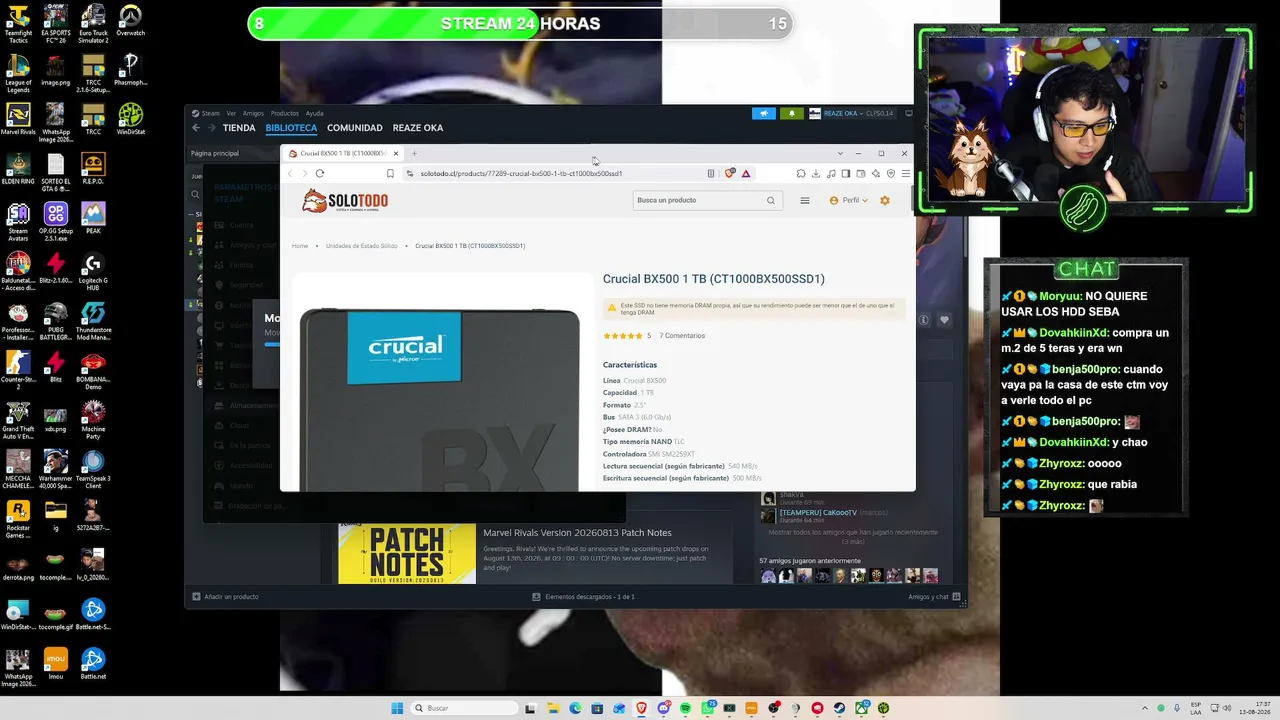1280x720 pixels.
Task: Switch to the BIBLIOTECA tab in Steam
Action: (x=291, y=128)
